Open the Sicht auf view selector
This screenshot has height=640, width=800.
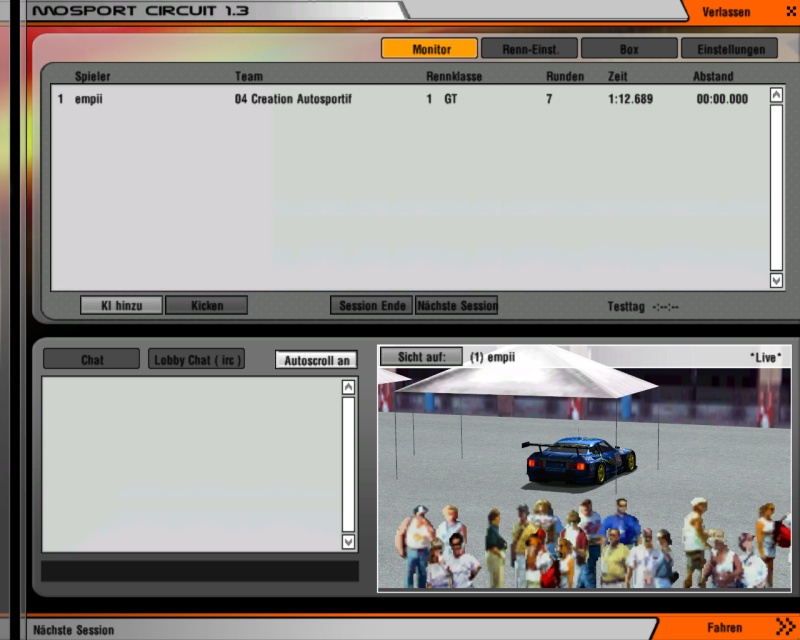pyautogui.click(x=421, y=357)
